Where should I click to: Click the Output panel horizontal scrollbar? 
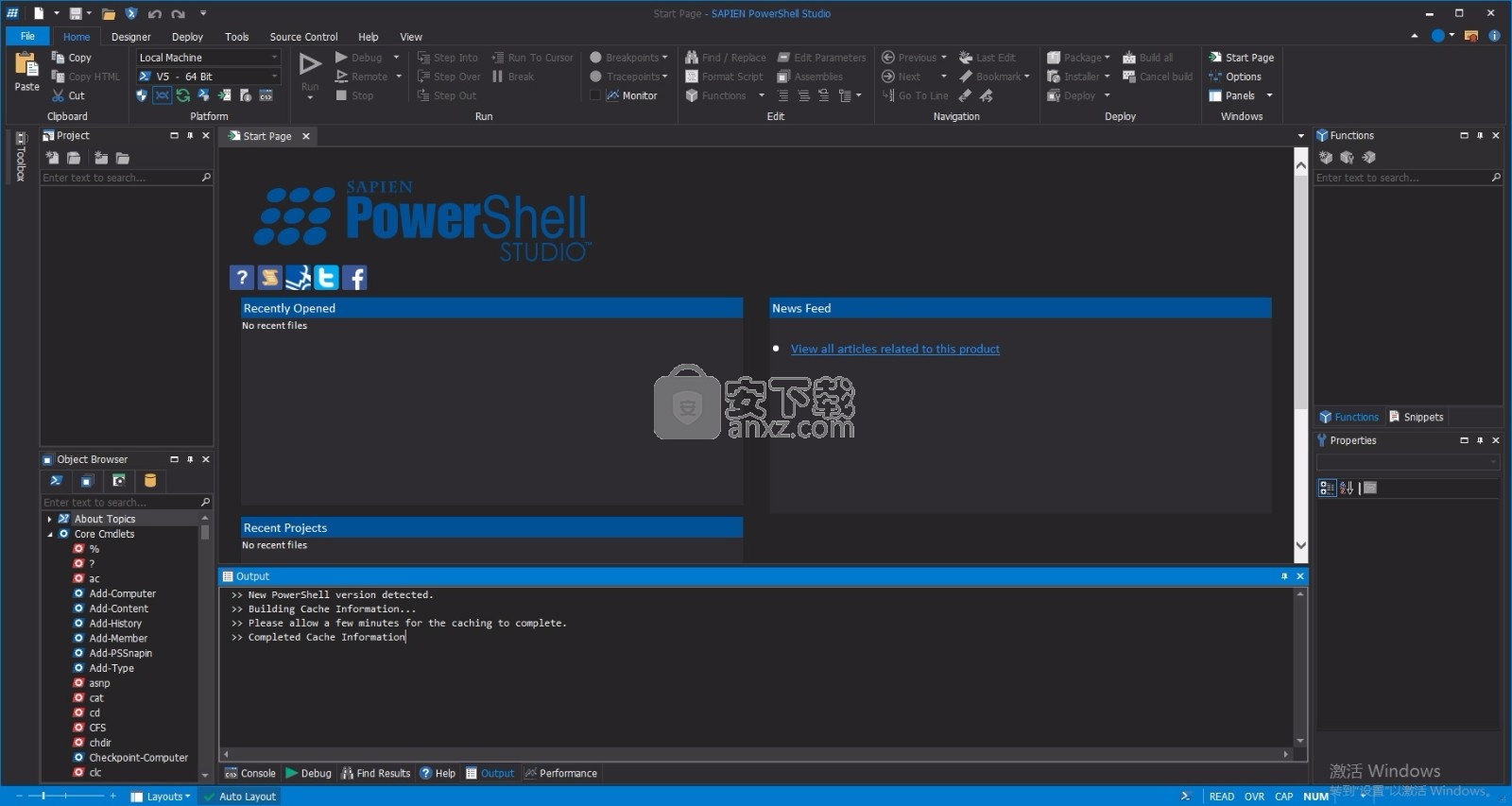tap(756, 754)
